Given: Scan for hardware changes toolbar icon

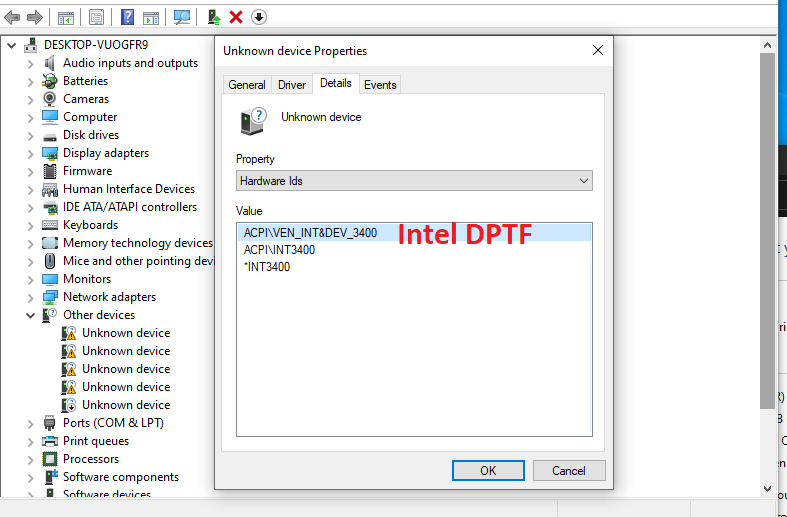Looking at the screenshot, I should (x=182, y=18).
